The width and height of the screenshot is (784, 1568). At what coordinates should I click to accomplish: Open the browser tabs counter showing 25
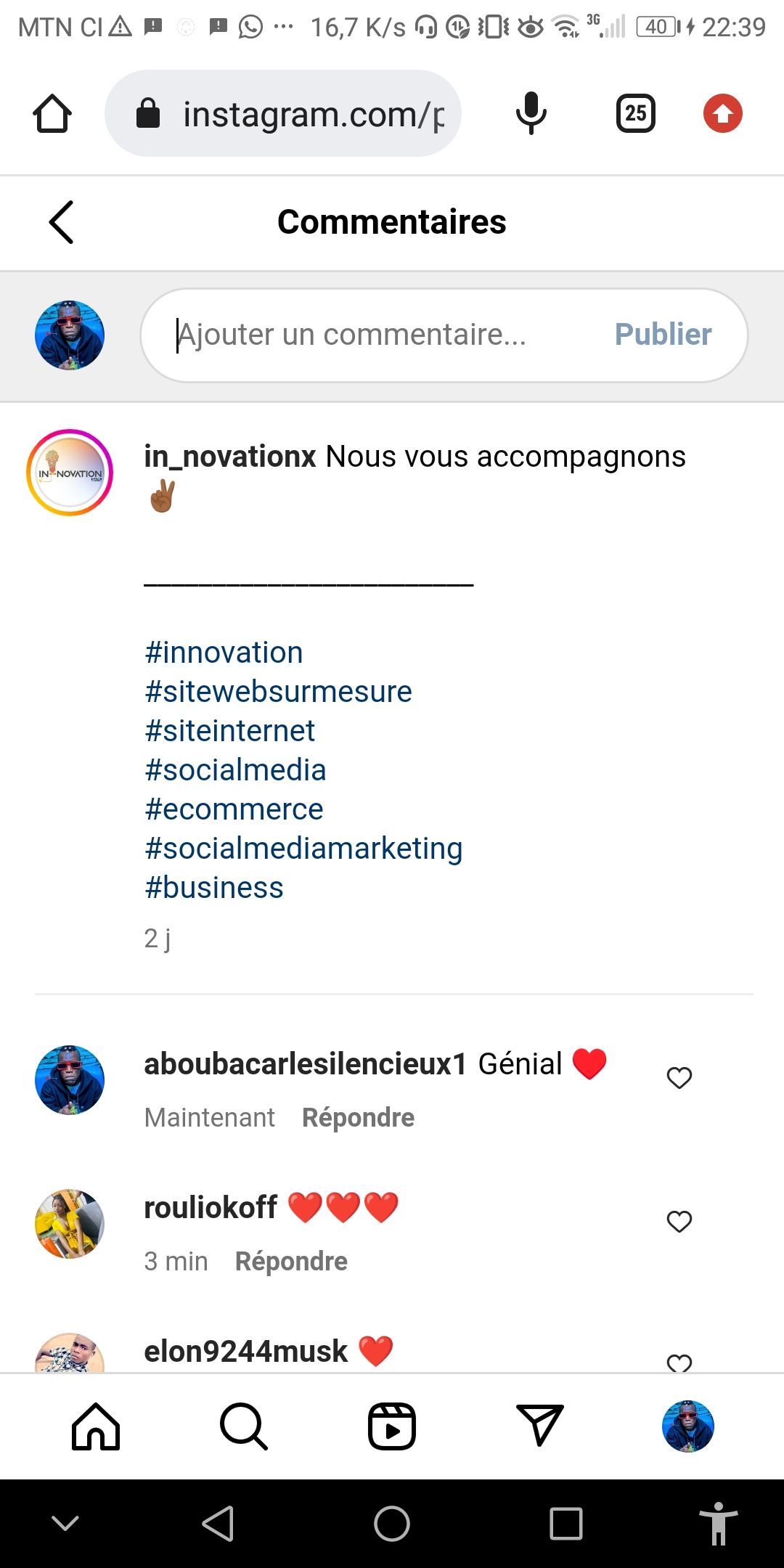636,113
